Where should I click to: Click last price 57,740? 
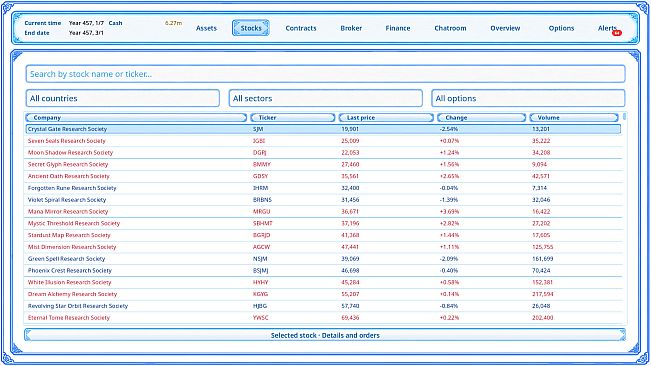click(350, 306)
